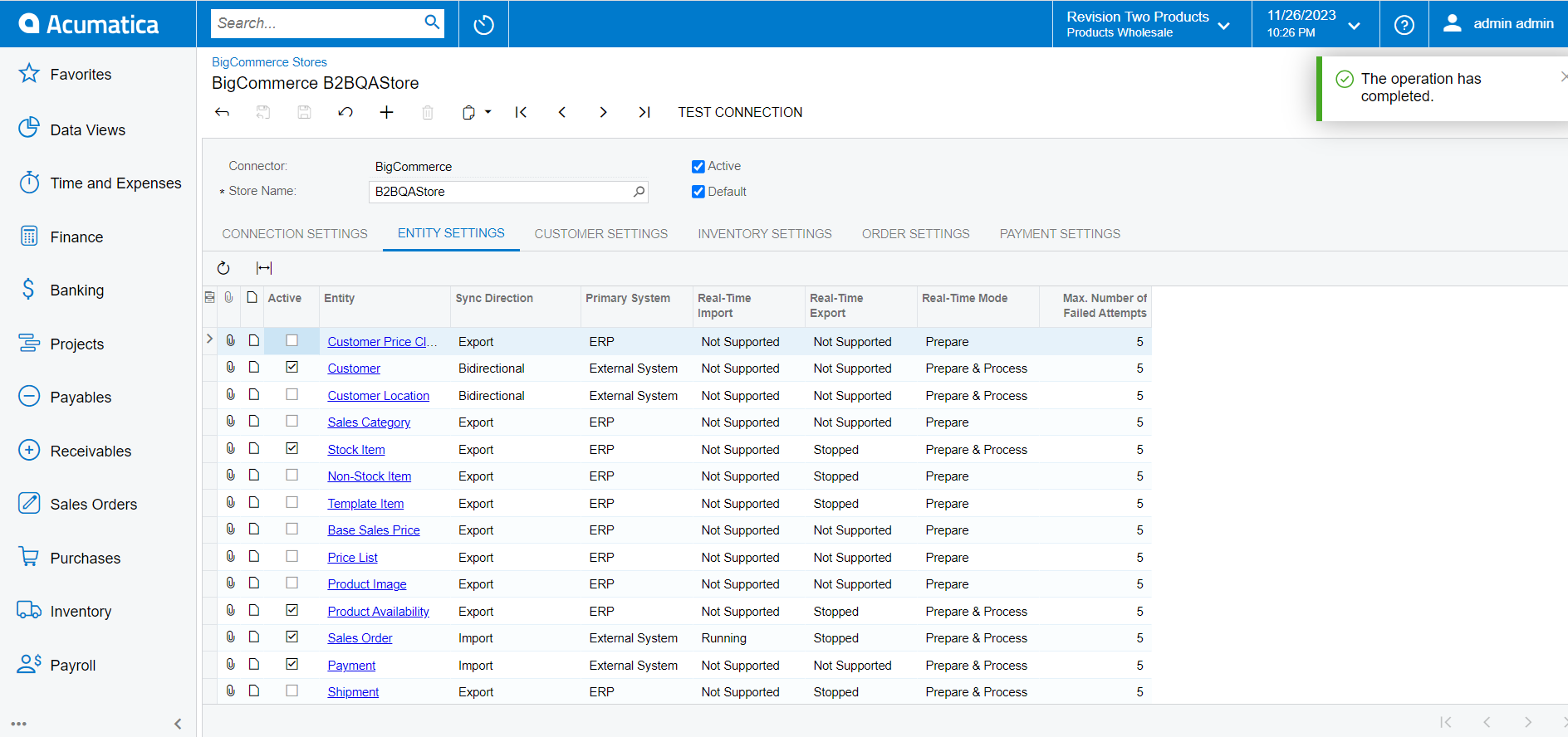Click the search magnifier icon
This screenshot has width=1568, height=737.
(x=432, y=22)
